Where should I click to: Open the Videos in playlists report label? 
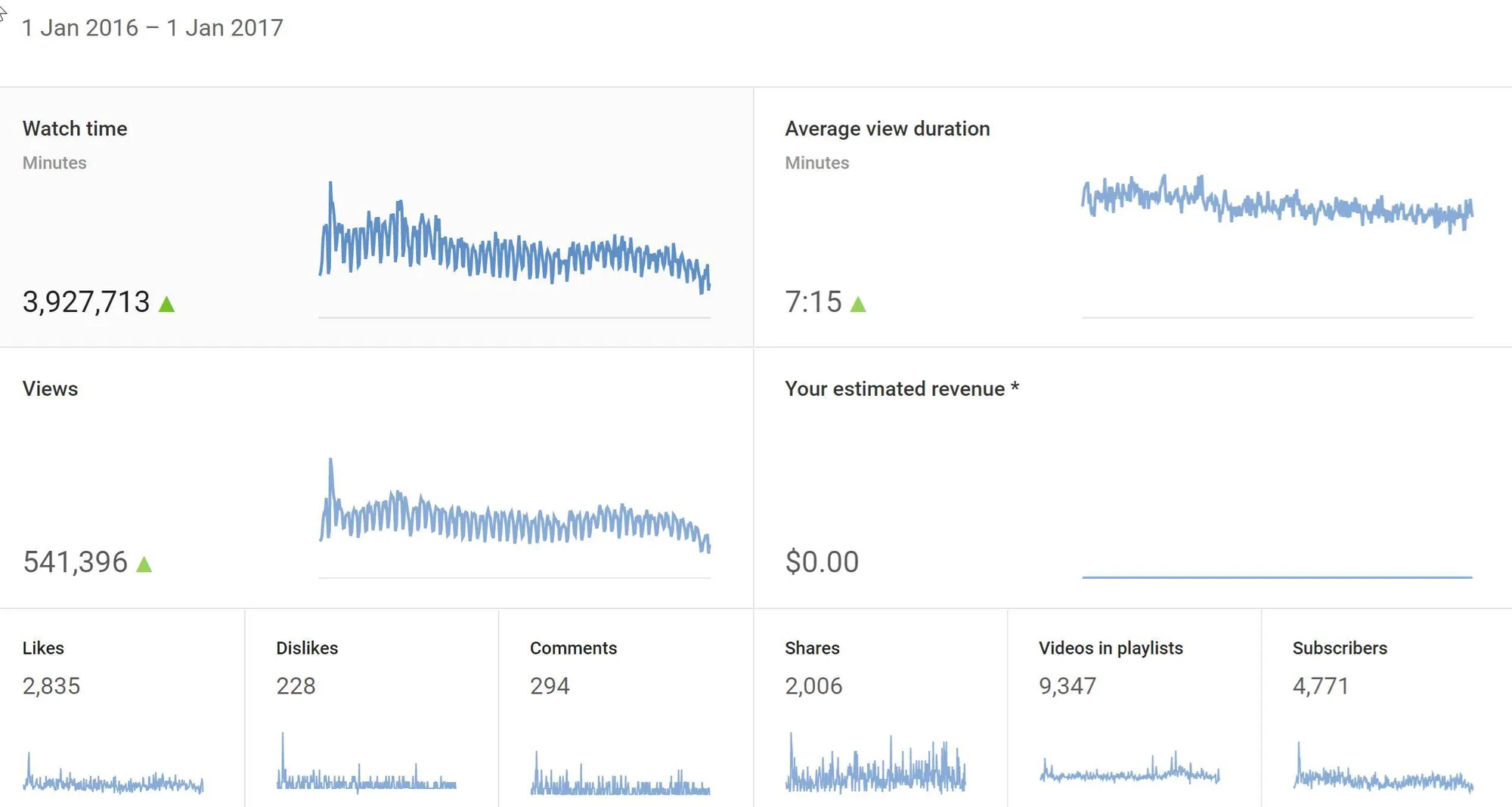(x=1111, y=648)
